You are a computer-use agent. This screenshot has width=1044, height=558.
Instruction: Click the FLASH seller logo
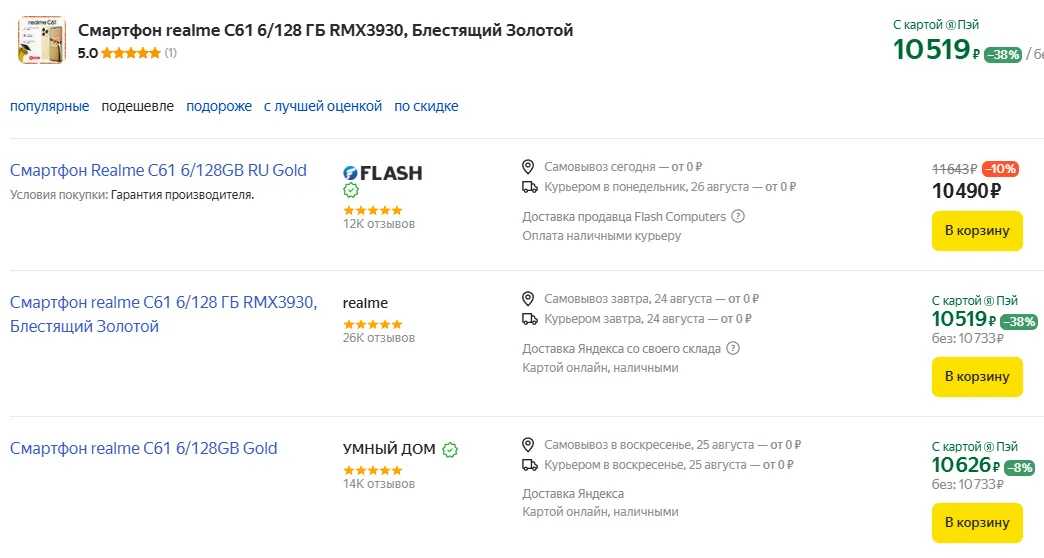coord(382,173)
